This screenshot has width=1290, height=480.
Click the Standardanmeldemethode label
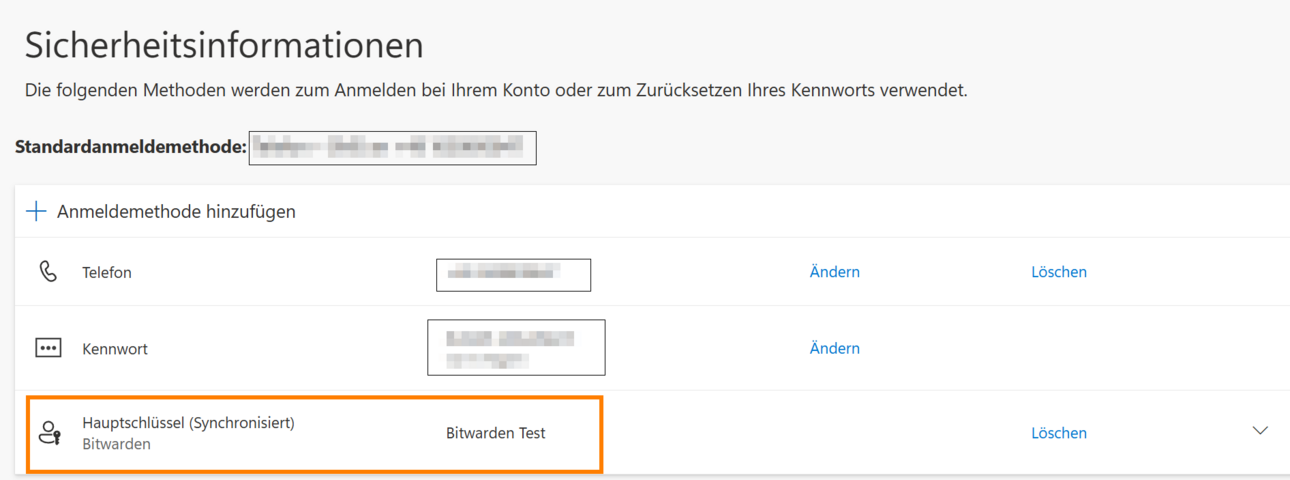pyautogui.click(x=131, y=148)
